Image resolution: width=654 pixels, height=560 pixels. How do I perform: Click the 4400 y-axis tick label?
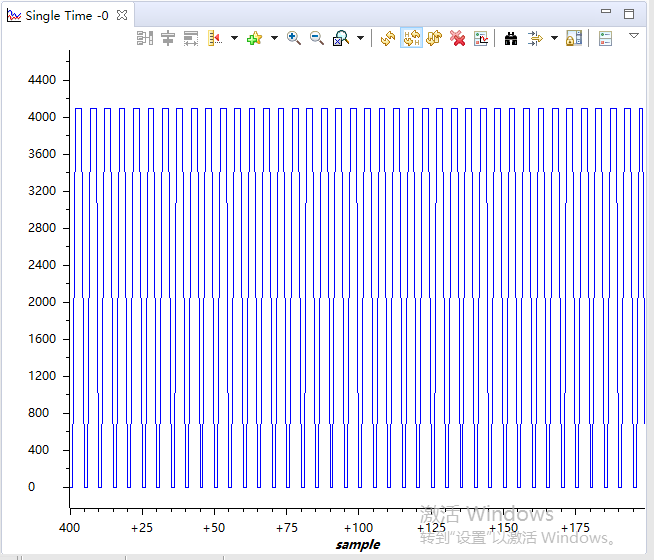42,80
